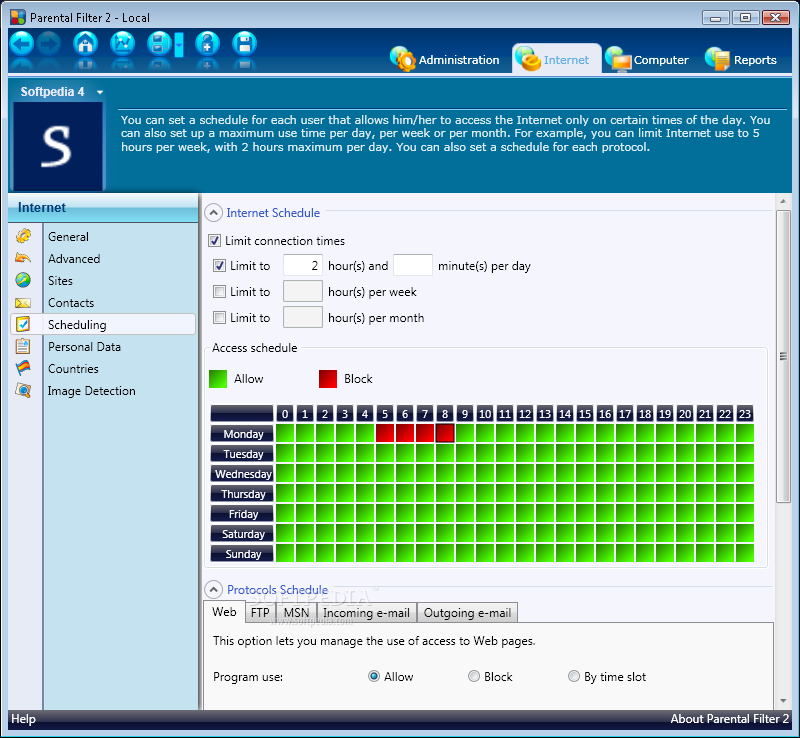
Task: Open the Advanced settings page
Action: 74,259
